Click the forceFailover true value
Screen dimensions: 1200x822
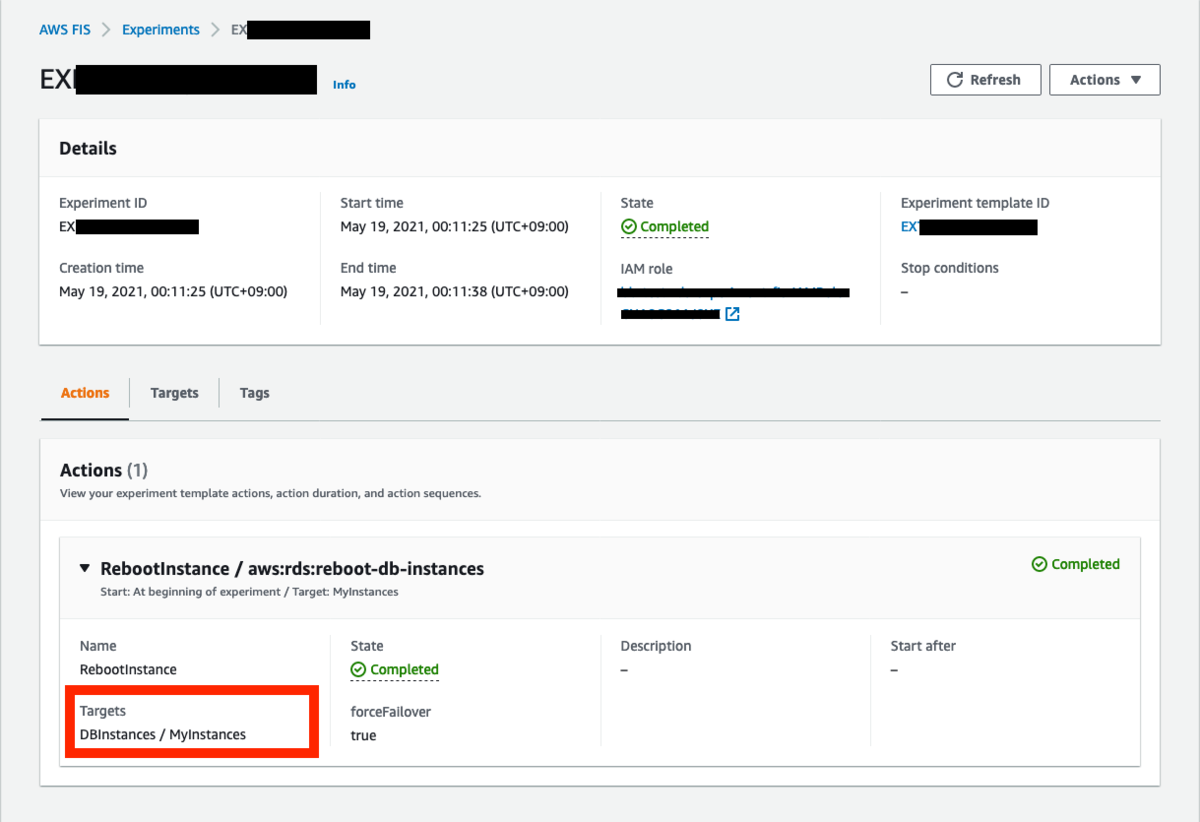364,735
